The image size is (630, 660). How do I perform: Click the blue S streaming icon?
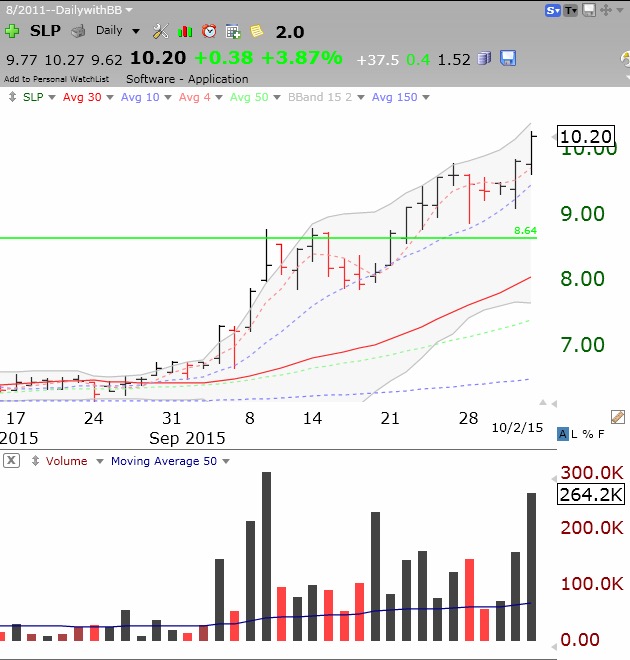(x=552, y=10)
